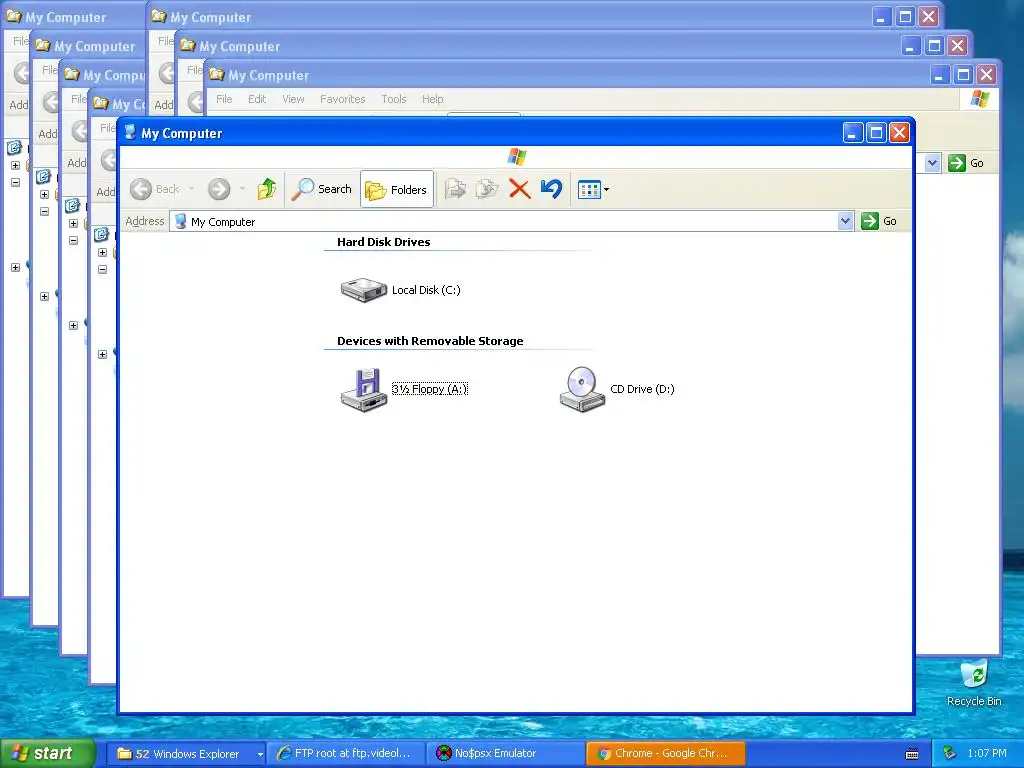Open the Forward history dropdown arrow

pyautogui.click(x=242, y=189)
